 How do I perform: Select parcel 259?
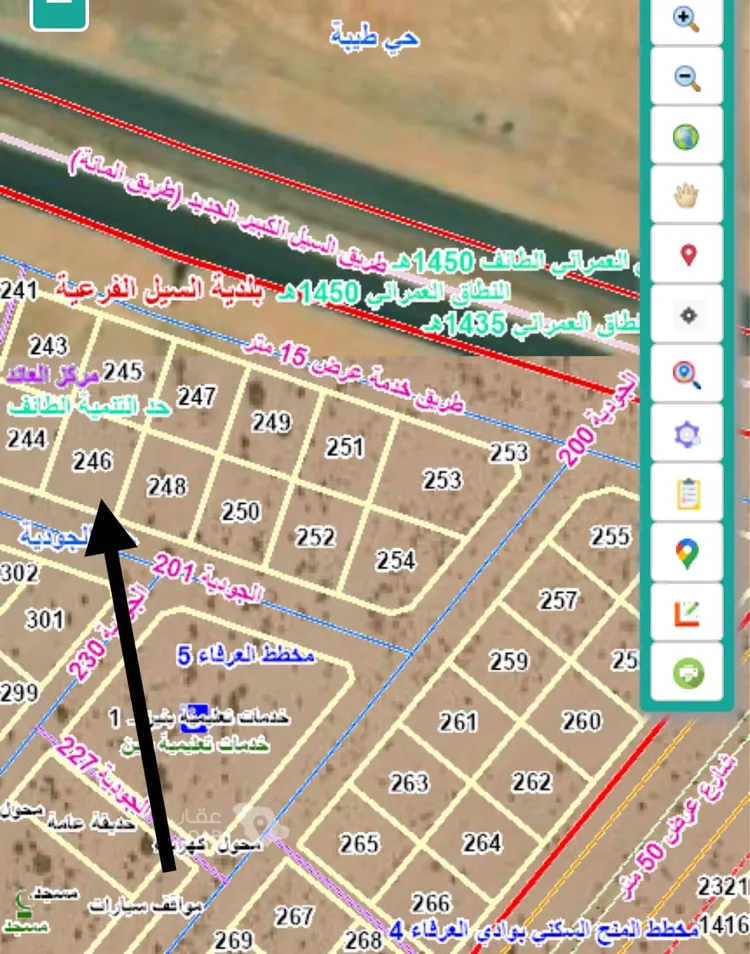(x=509, y=660)
